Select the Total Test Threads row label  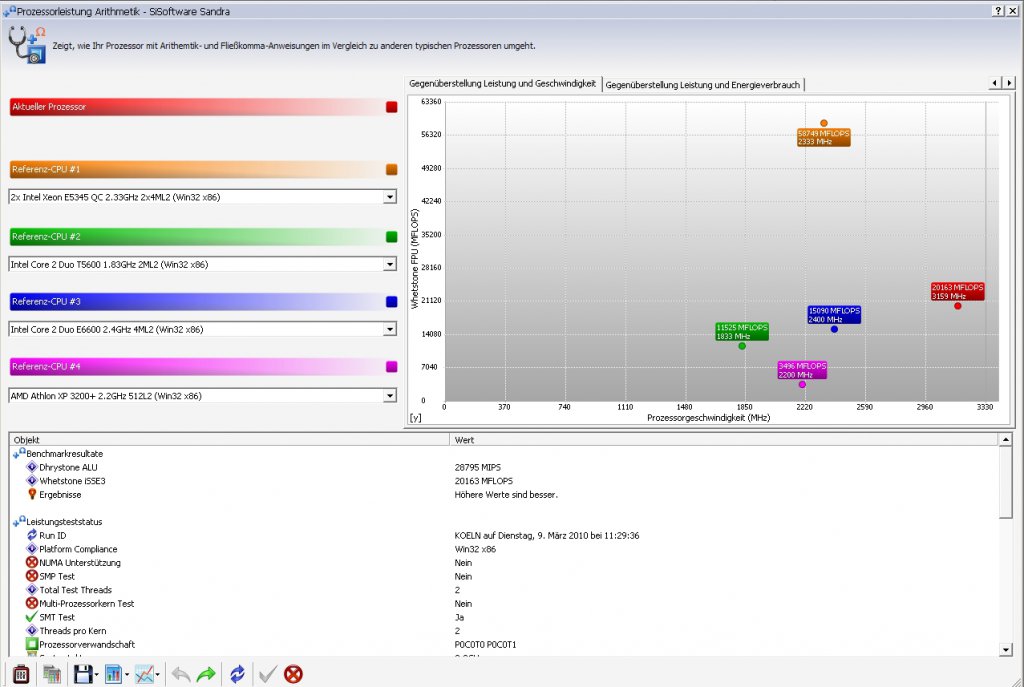tap(75, 590)
